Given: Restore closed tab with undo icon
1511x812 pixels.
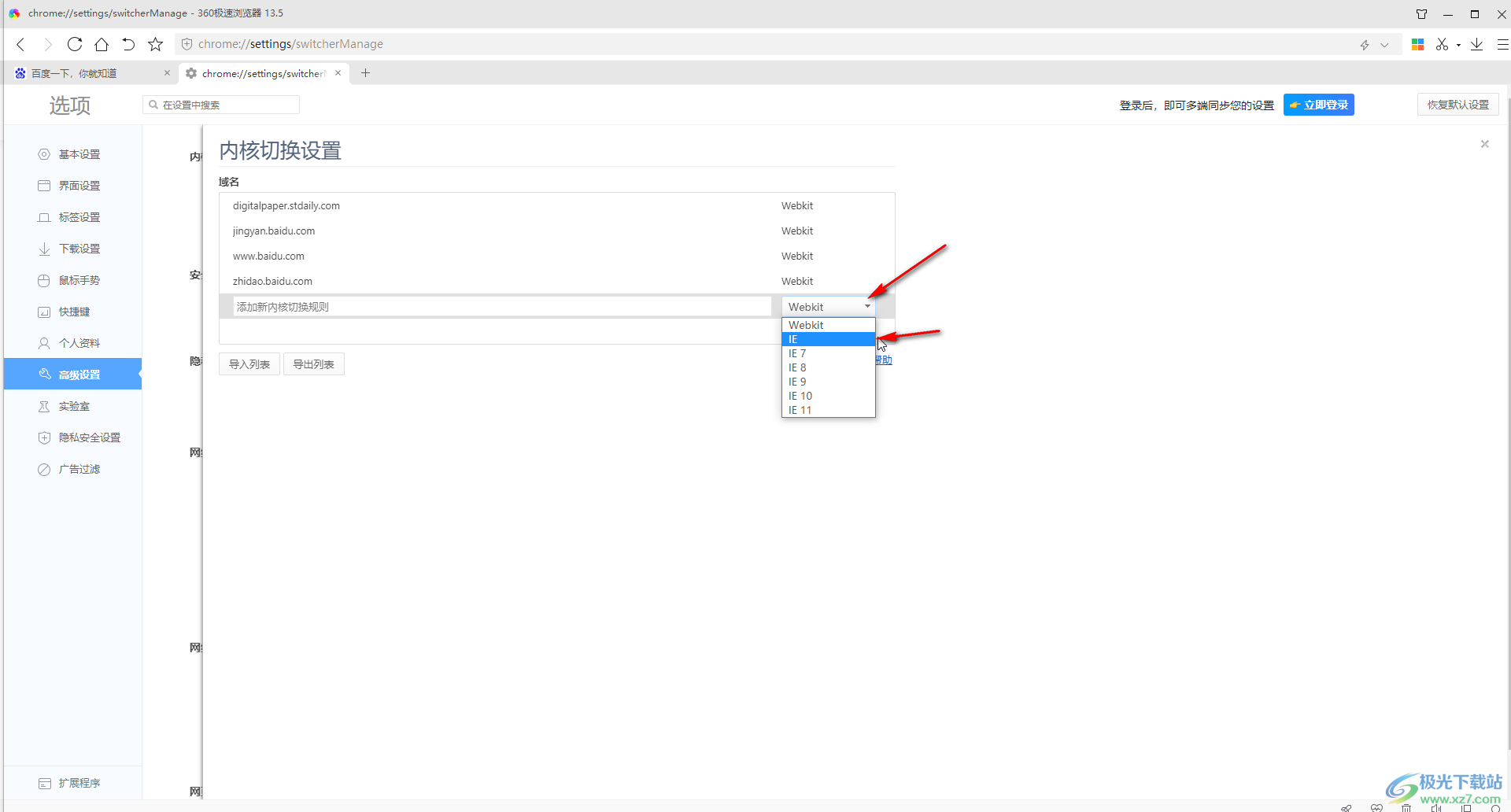Looking at the screenshot, I should [x=128, y=44].
